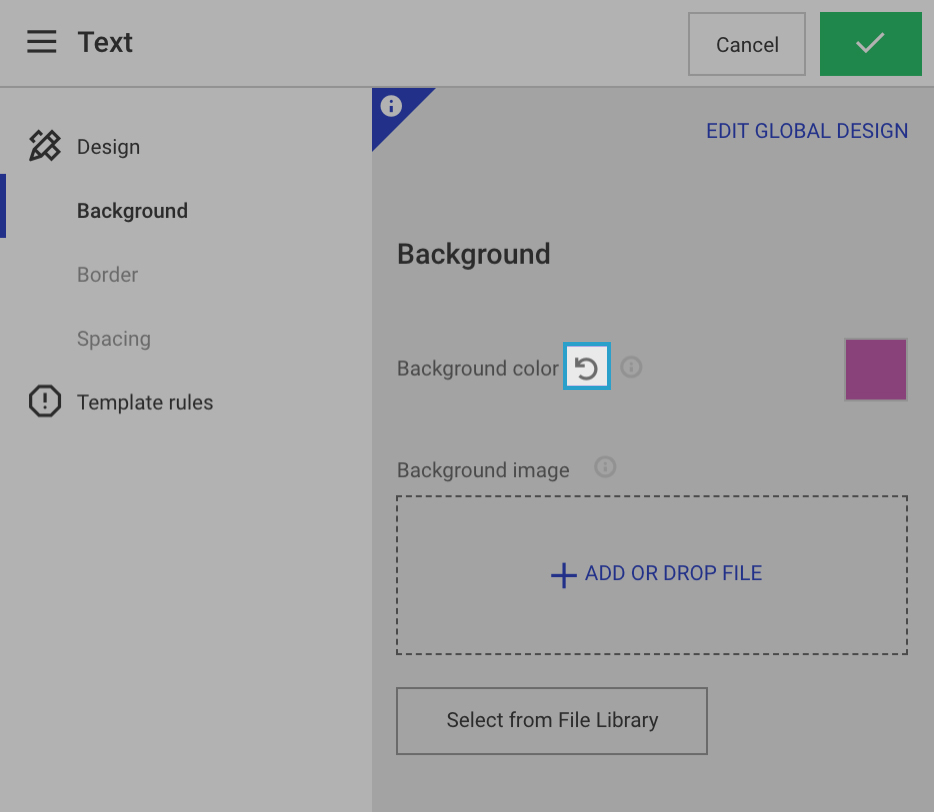Click ADD OR DROP FILE

(674, 573)
